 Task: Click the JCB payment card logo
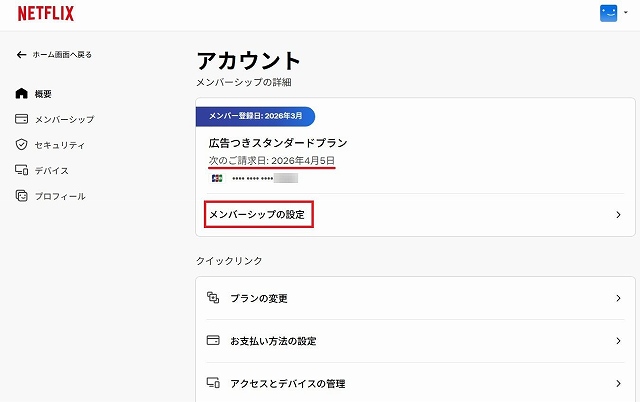pyautogui.click(x=217, y=178)
